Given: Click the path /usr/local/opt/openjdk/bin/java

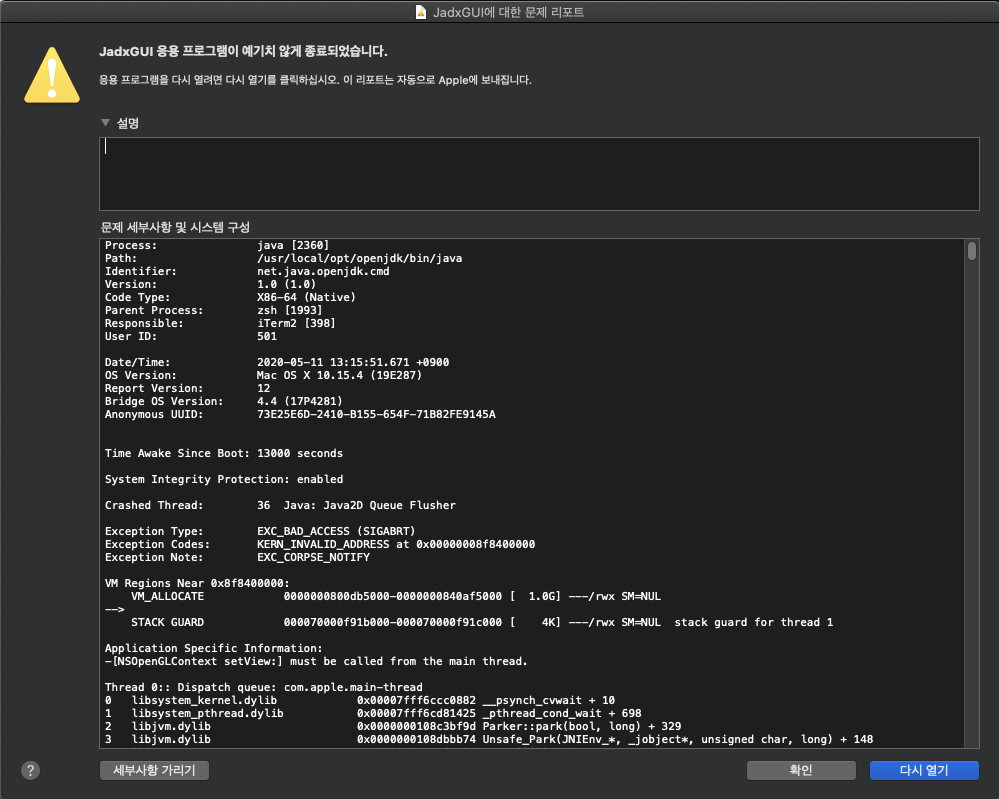Looking at the screenshot, I should pos(359,258).
